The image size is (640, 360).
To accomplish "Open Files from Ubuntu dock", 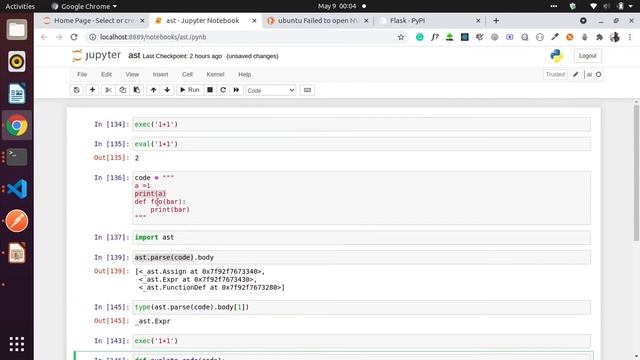I will (17, 30).
